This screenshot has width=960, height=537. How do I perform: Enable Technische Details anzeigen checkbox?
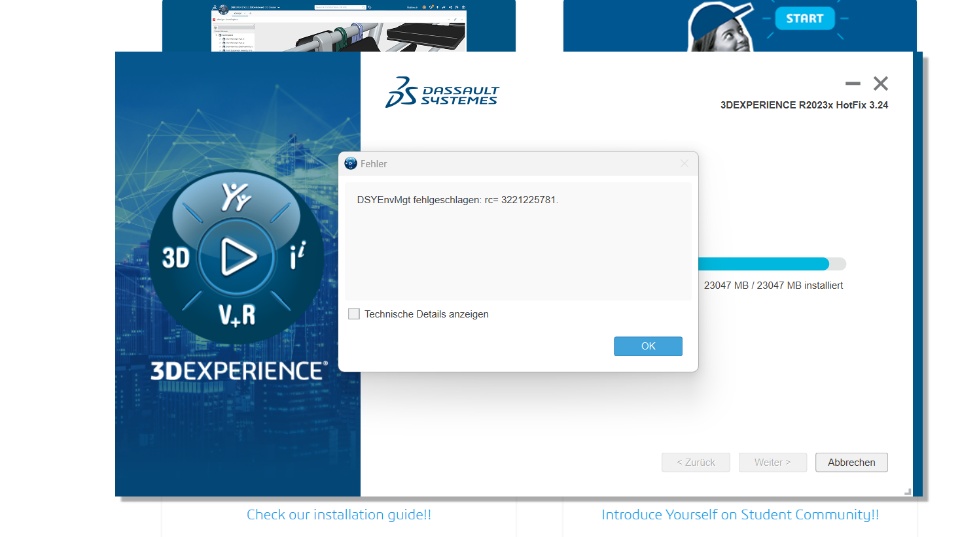tap(354, 314)
